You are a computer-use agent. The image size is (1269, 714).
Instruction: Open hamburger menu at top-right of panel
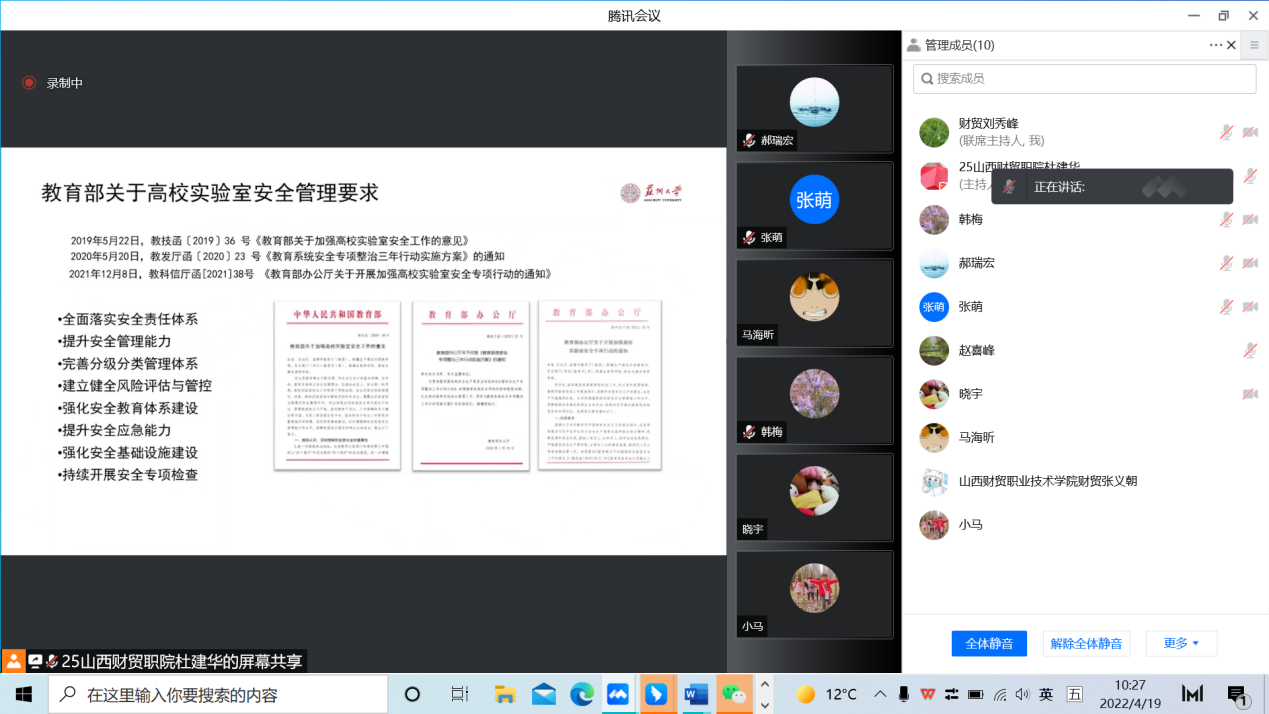click(x=1254, y=45)
